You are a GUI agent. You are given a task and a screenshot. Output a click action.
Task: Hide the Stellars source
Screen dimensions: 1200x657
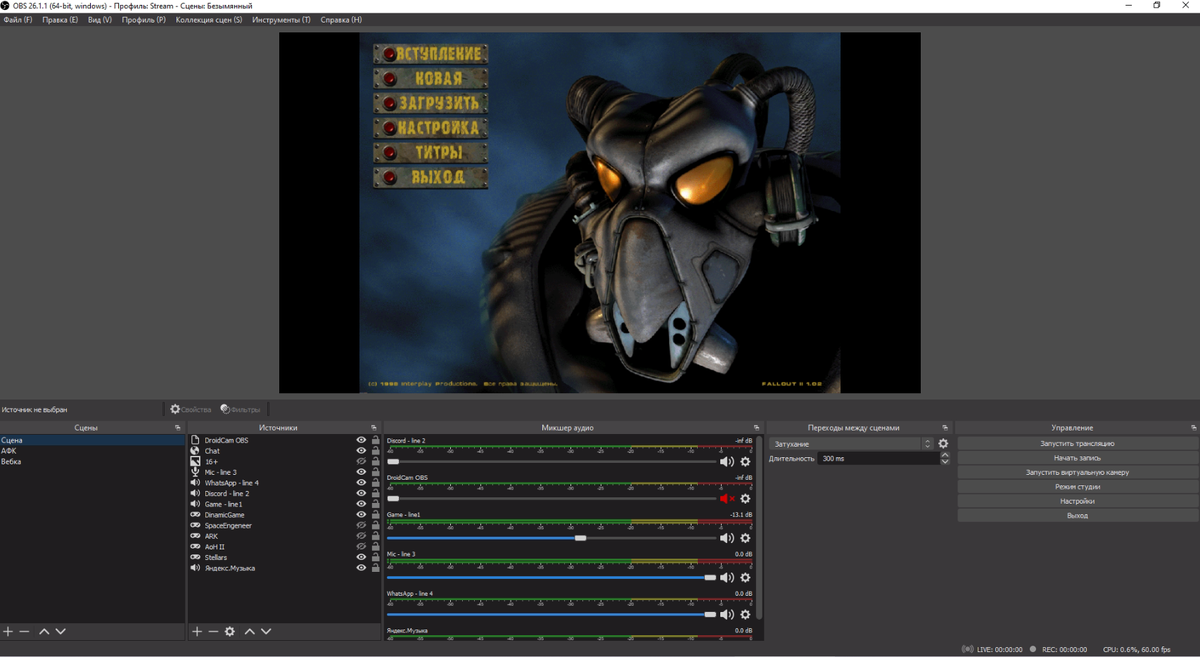pos(361,558)
